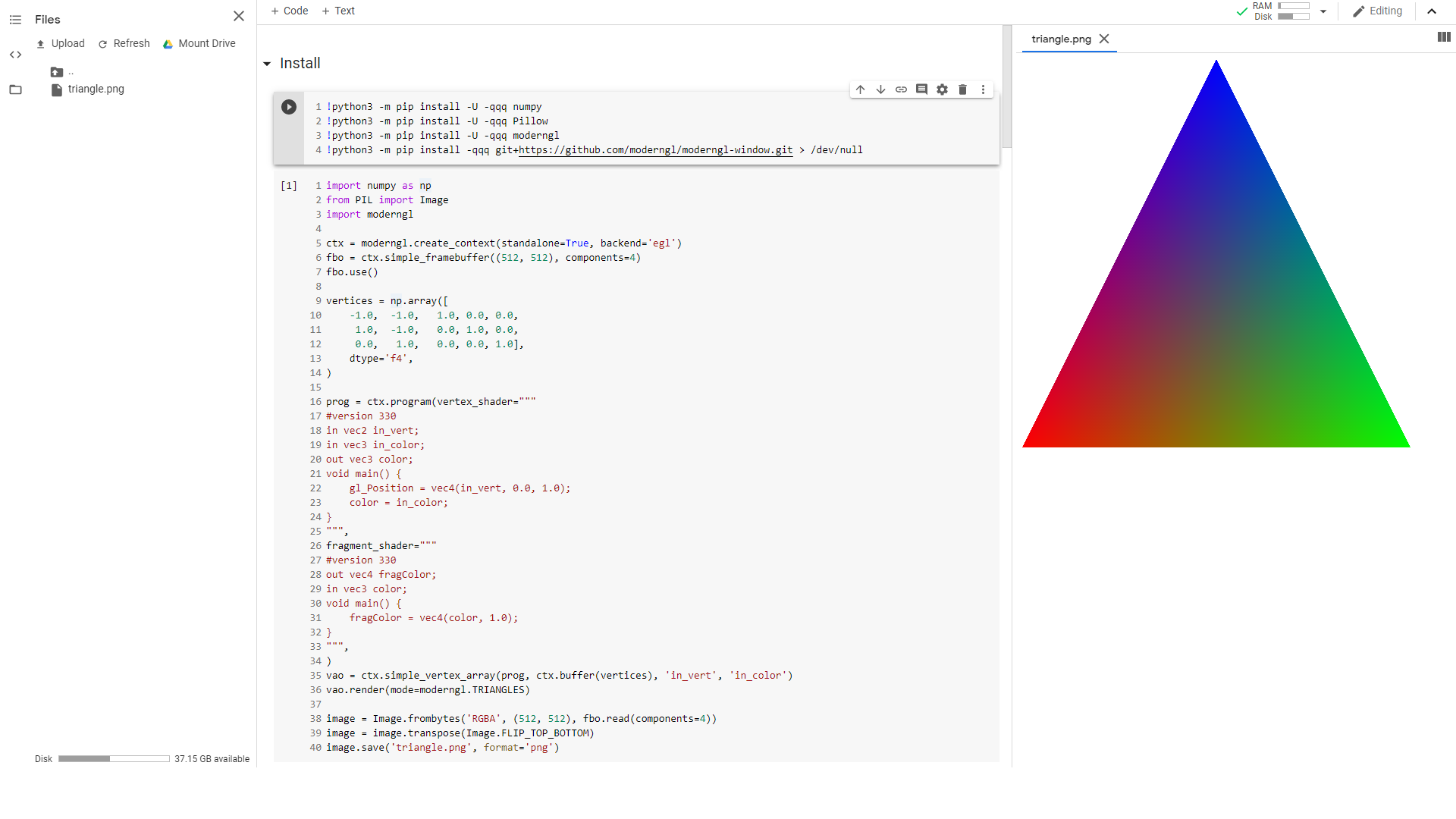This screenshot has height=819, width=1456.
Task: Collapse the notebook header with the chevron
Action: pyautogui.click(x=1432, y=11)
